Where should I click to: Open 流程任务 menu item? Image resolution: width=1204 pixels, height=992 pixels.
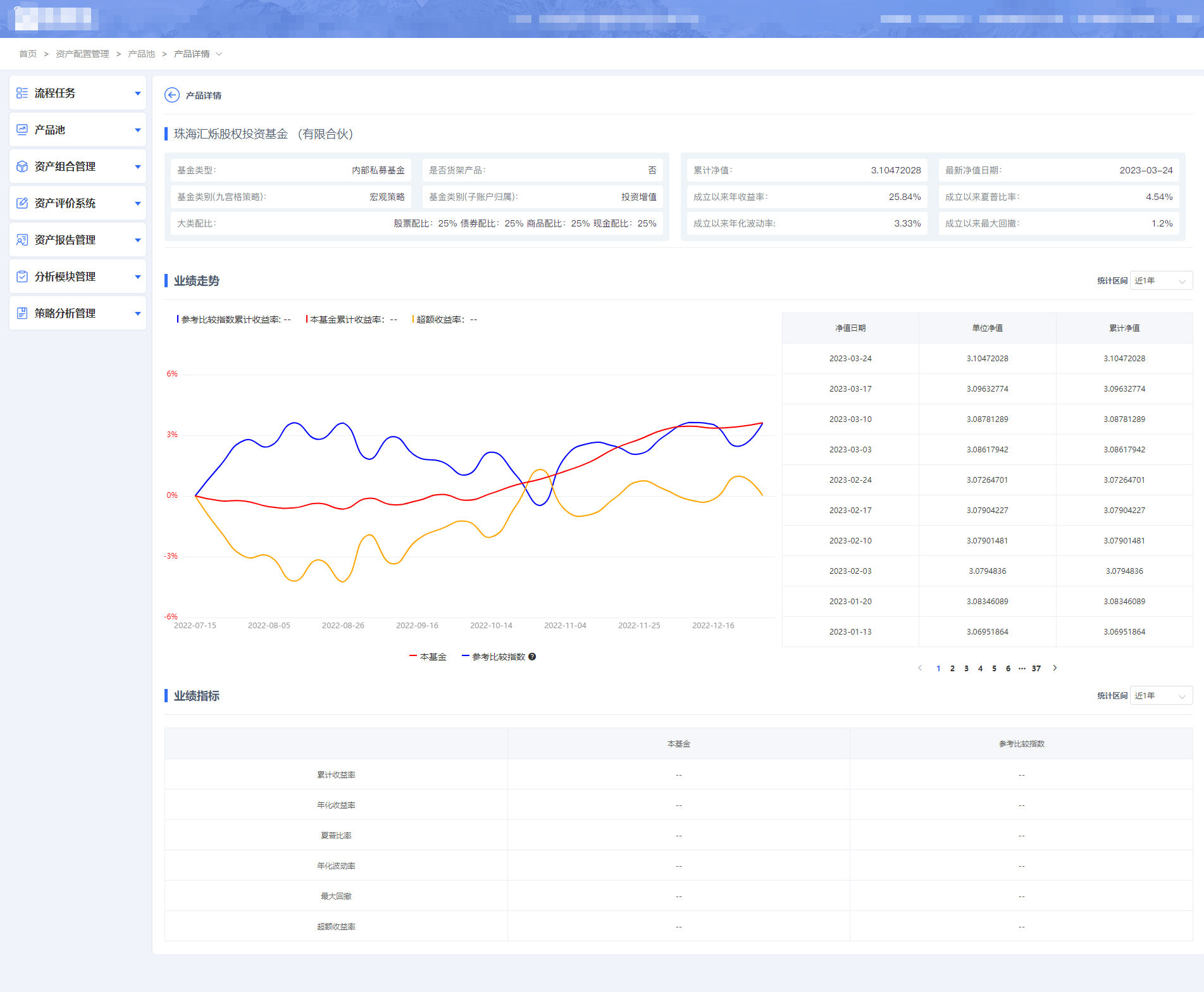pyautogui.click(x=78, y=93)
